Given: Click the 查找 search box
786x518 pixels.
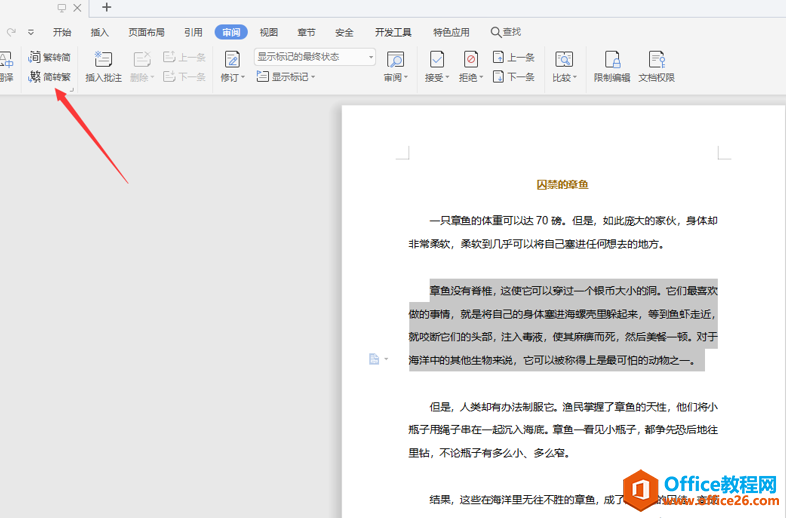Looking at the screenshot, I should coord(506,33).
